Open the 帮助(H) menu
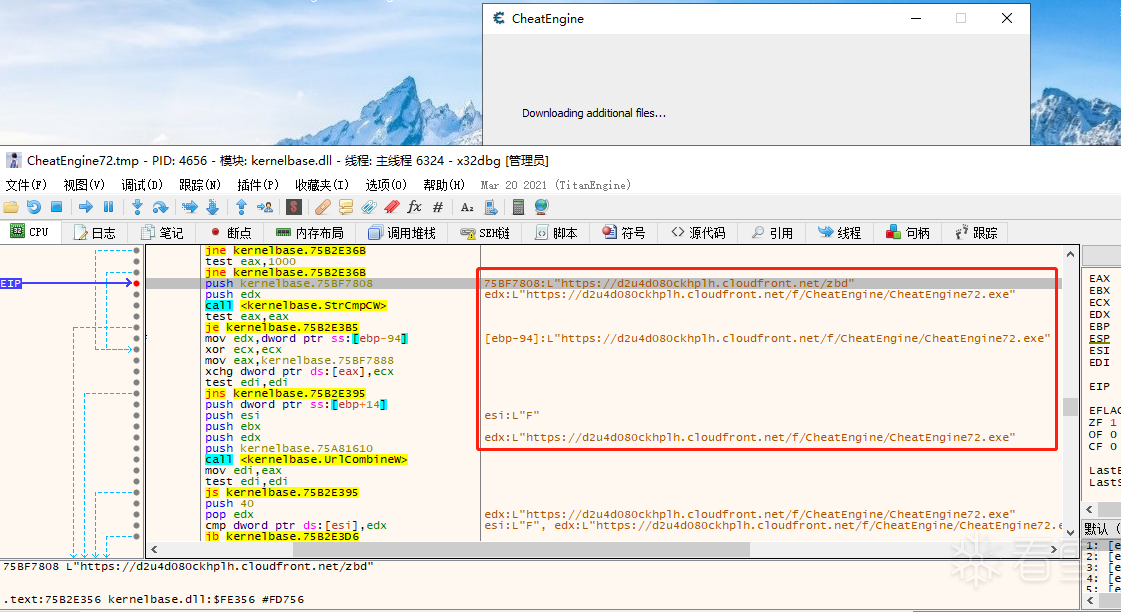Viewport: 1121px width, 612px height. click(444, 185)
